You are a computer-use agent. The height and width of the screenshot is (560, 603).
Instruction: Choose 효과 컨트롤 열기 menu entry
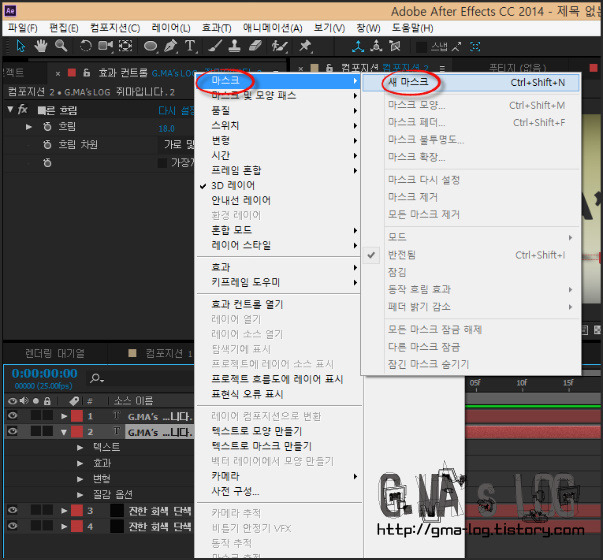[x=247, y=305]
